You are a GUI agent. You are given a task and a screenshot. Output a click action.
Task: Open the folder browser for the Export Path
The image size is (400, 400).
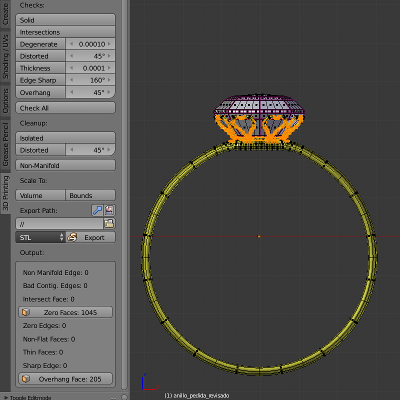click(109, 223)
